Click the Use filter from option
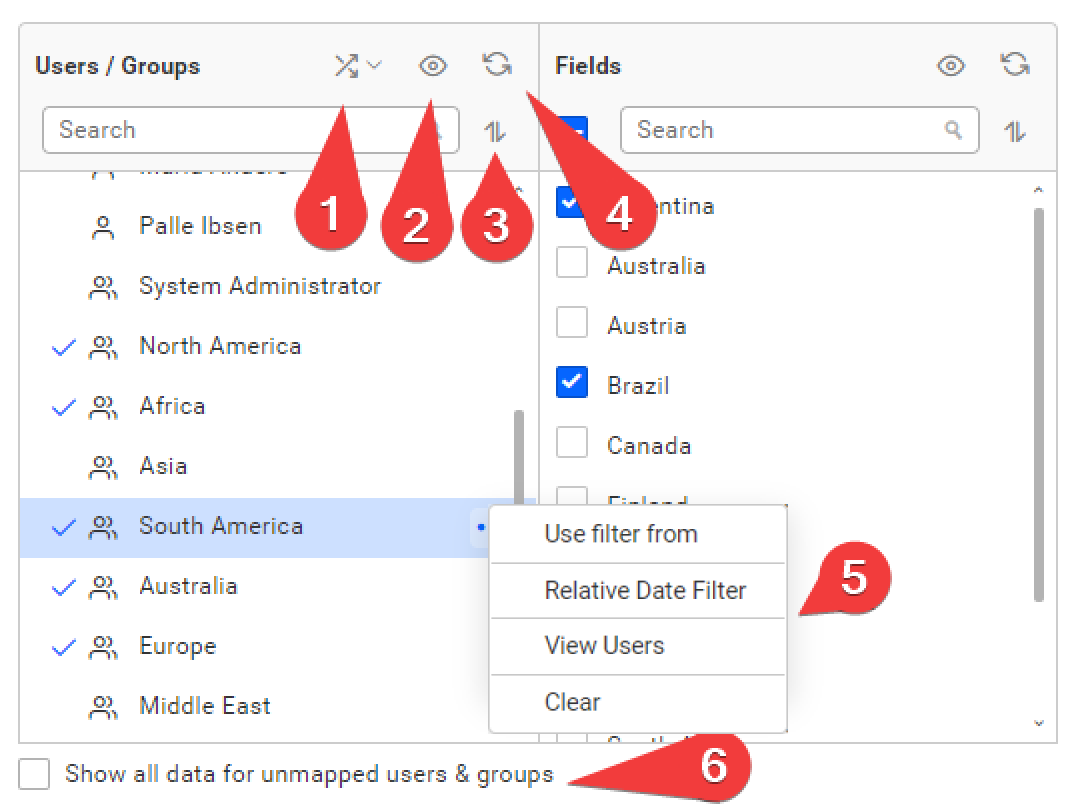Viewport: 1076px width, 812px height. [620, 534]
